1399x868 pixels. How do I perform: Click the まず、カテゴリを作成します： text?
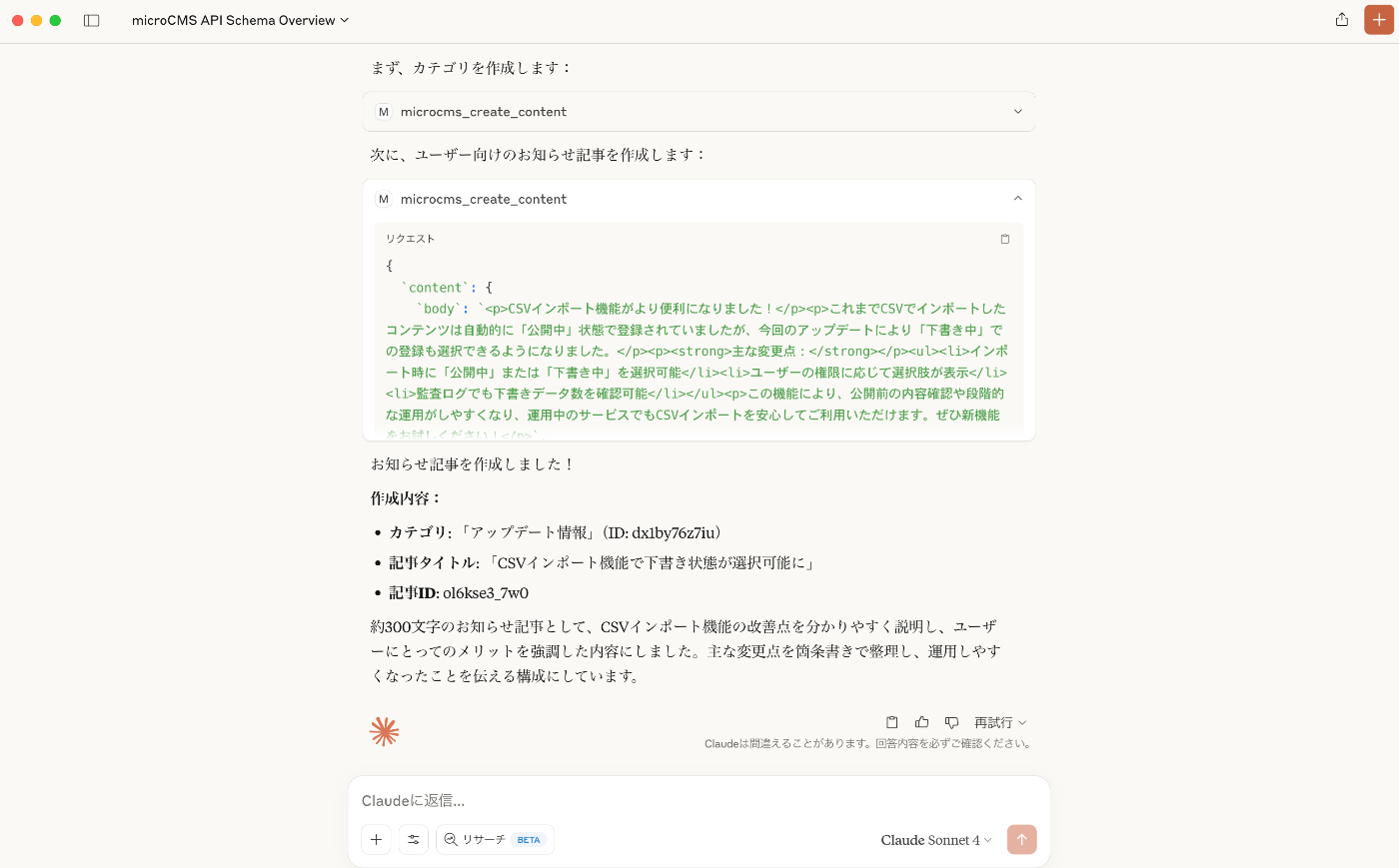point(471,68)
